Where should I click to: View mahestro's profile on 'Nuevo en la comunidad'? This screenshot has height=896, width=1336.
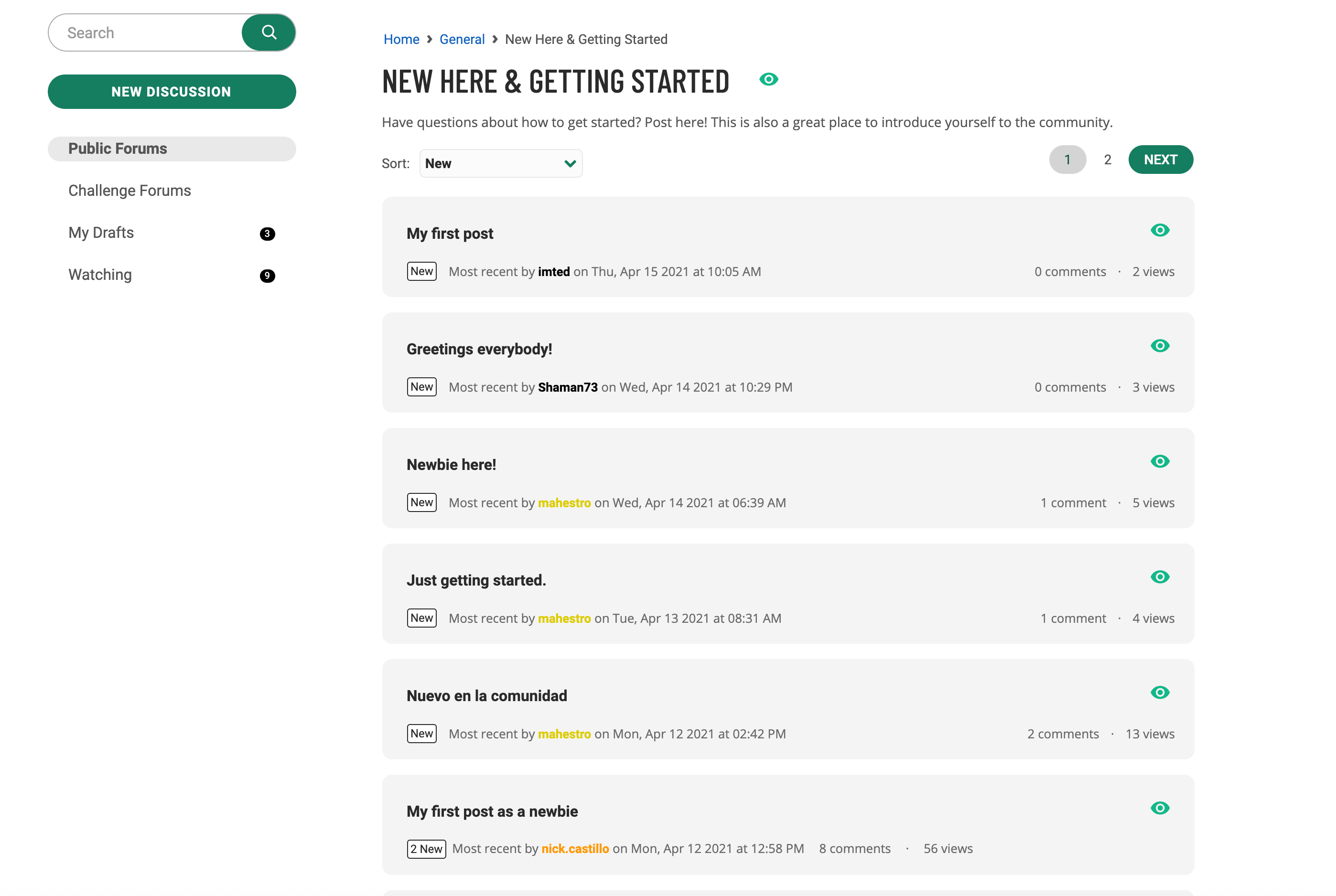pyautogui.click(x=564, y=734)
